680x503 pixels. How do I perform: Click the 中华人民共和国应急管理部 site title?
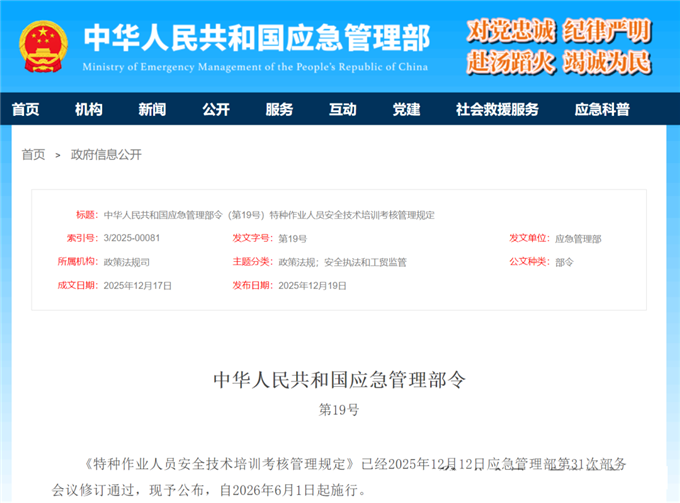click(x=256, y=38)
